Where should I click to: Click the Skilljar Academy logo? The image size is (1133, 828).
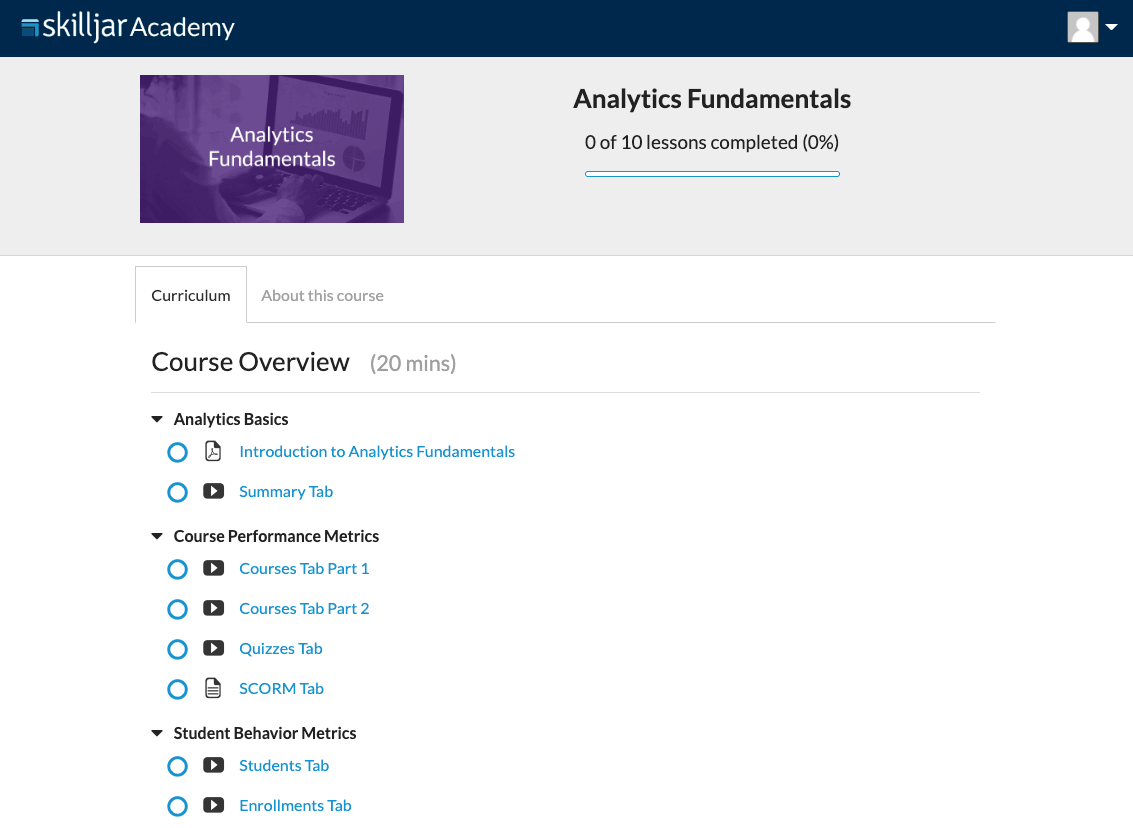point(128,27)
